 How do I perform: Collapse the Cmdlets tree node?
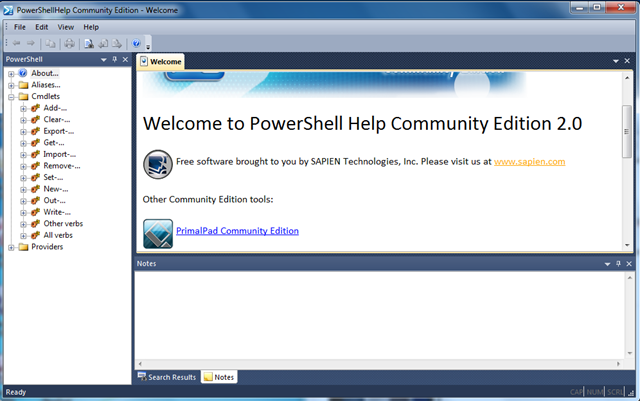pyautogui.click(x=11, y=97)
